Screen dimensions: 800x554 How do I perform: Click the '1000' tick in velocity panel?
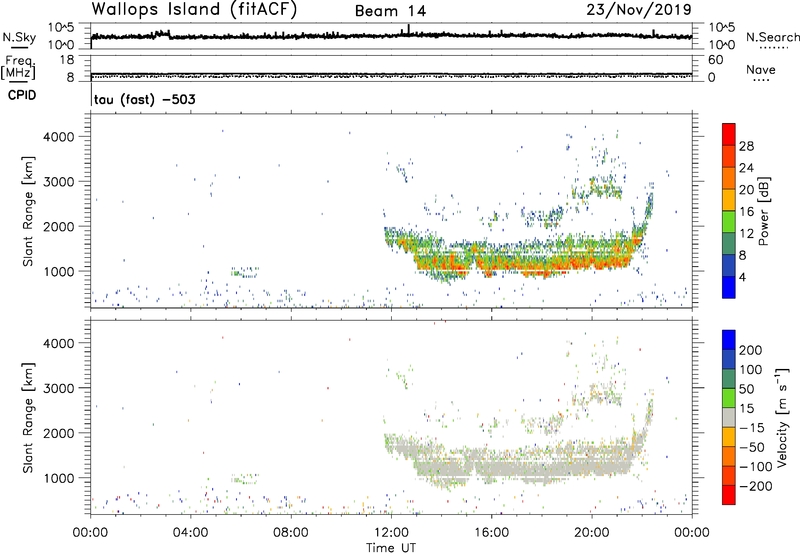59,478
